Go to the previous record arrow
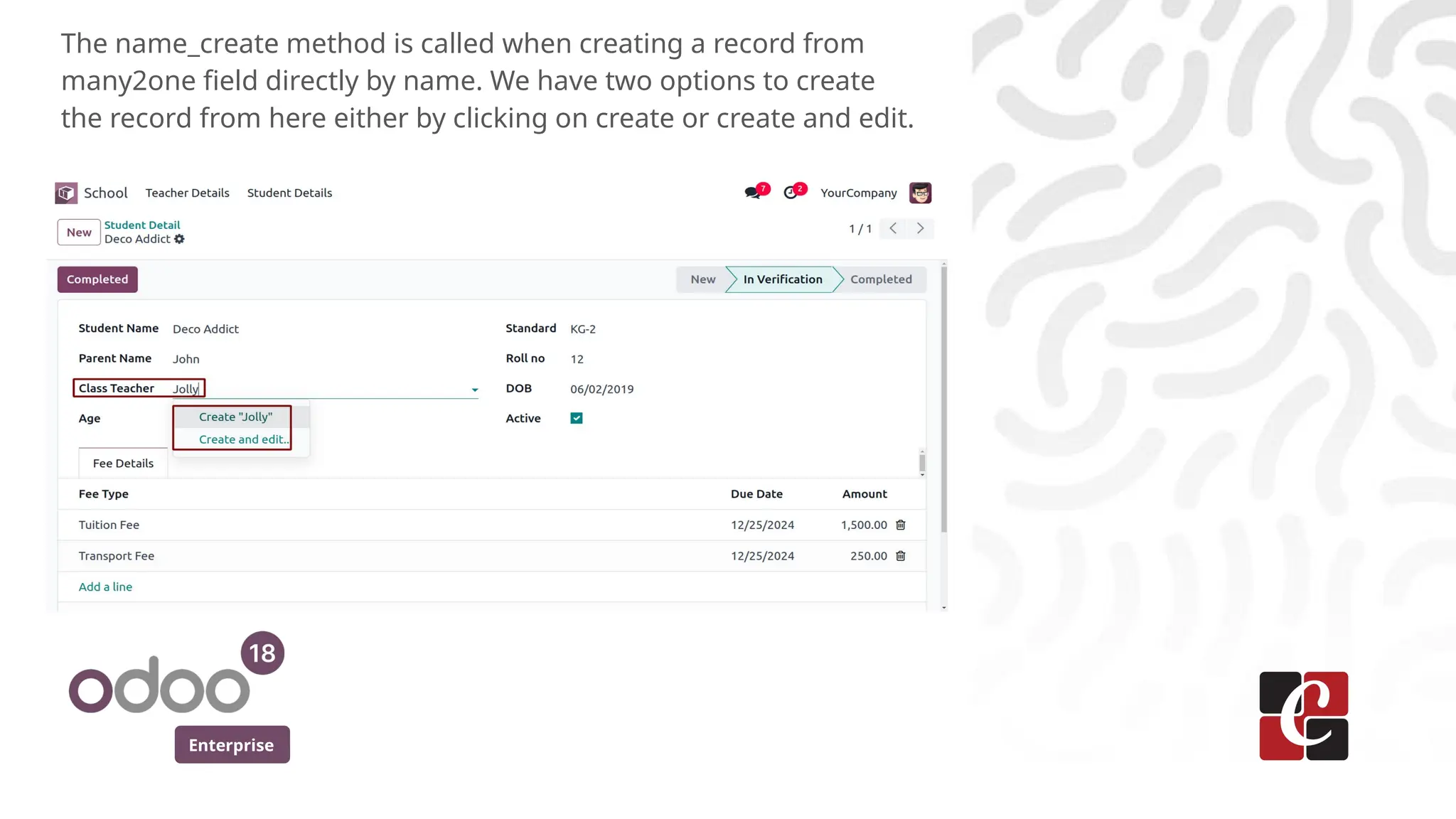 [893, 228]
